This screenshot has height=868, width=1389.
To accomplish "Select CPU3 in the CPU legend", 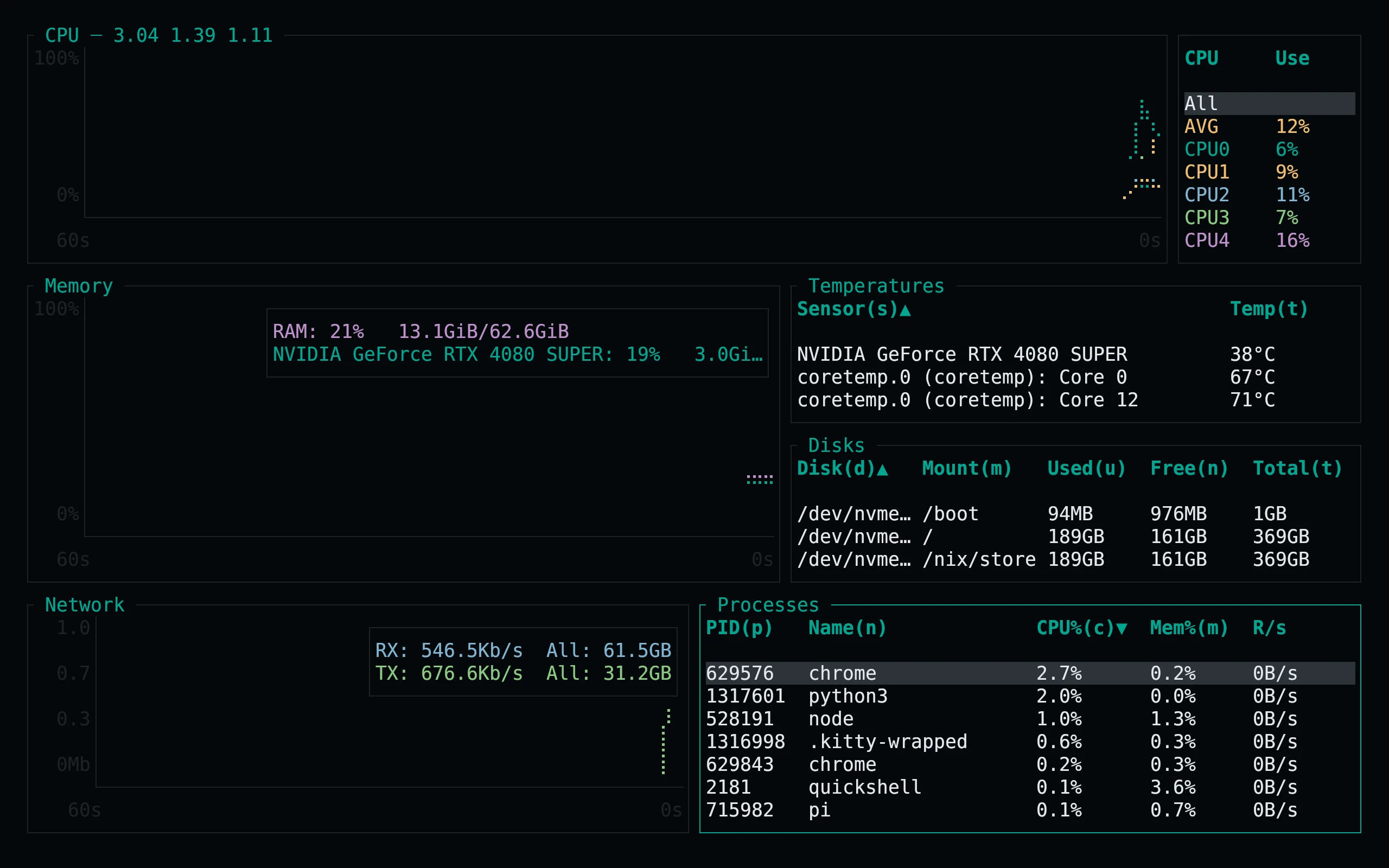I will (x=1269, y=218).
